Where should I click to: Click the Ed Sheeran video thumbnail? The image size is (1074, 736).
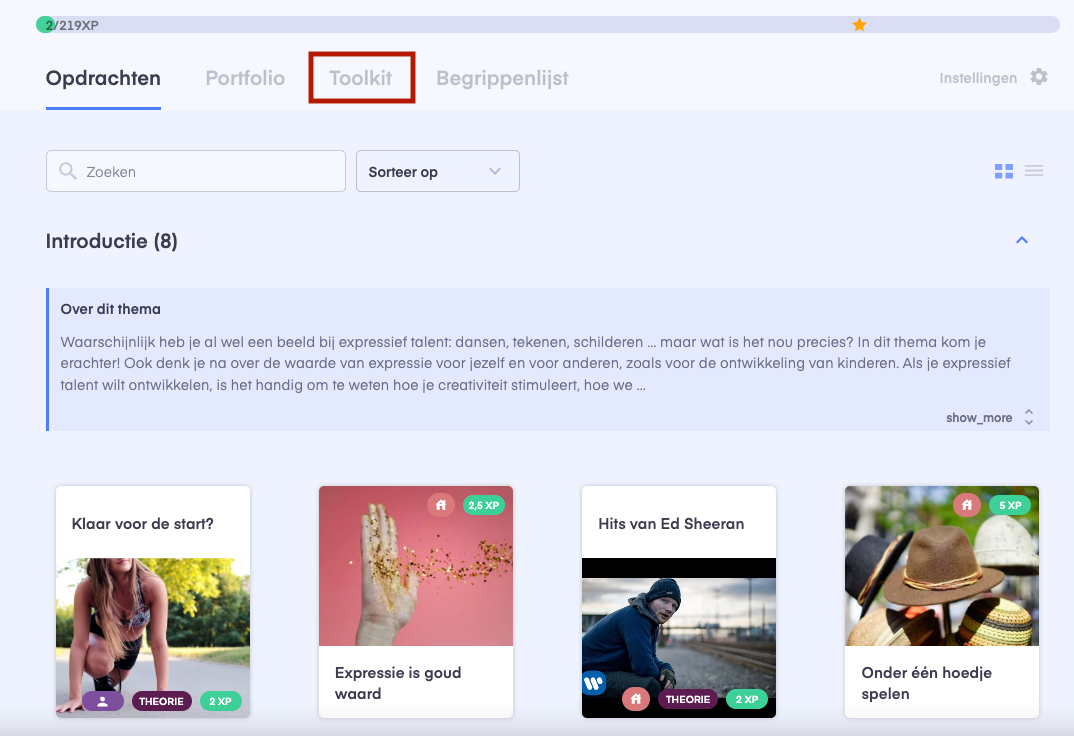(679, 637)
